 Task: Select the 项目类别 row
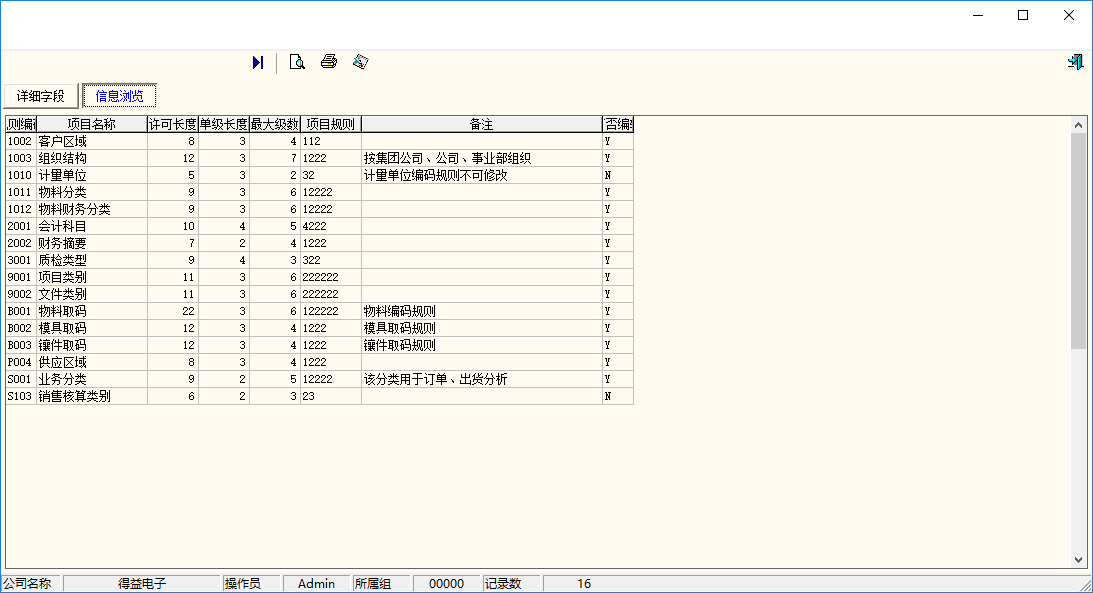coord(319,277)
